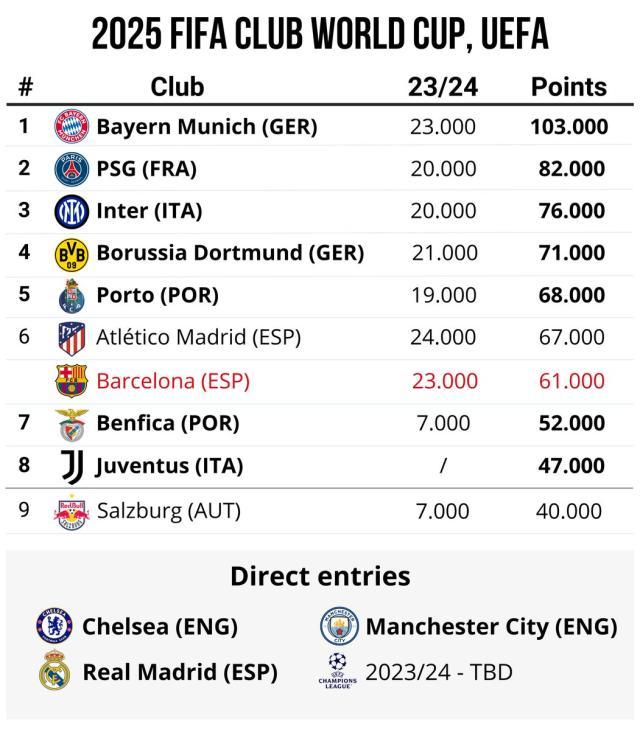
Task: Select the Manchester City crest
Action: 339,627
